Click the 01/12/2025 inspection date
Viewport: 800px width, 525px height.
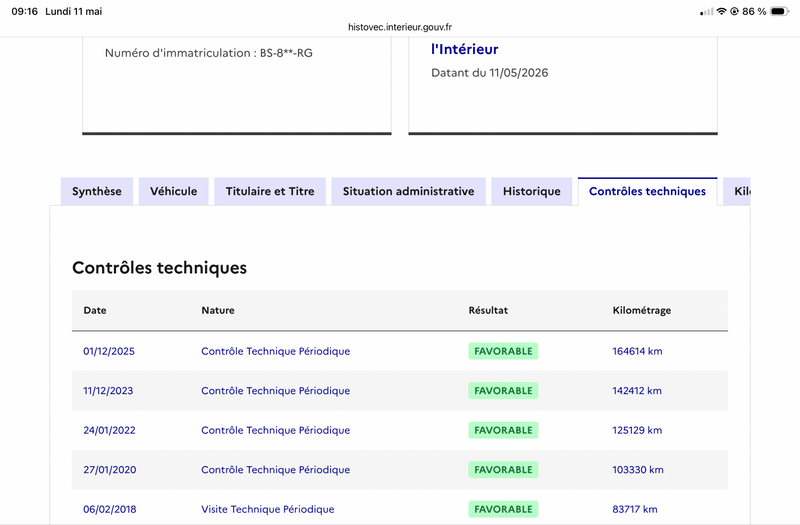point(109,351)
